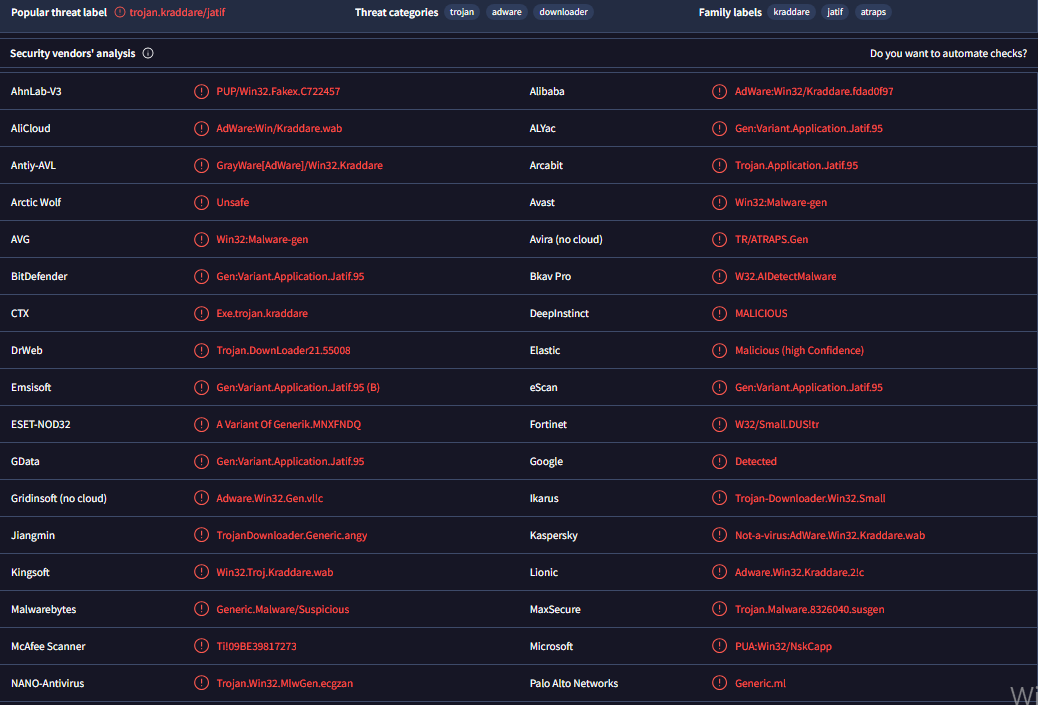Click Adware.Win32.Kraddare.2!c result
Viewport: 1038px width, 705px height.
coord(800,573)
